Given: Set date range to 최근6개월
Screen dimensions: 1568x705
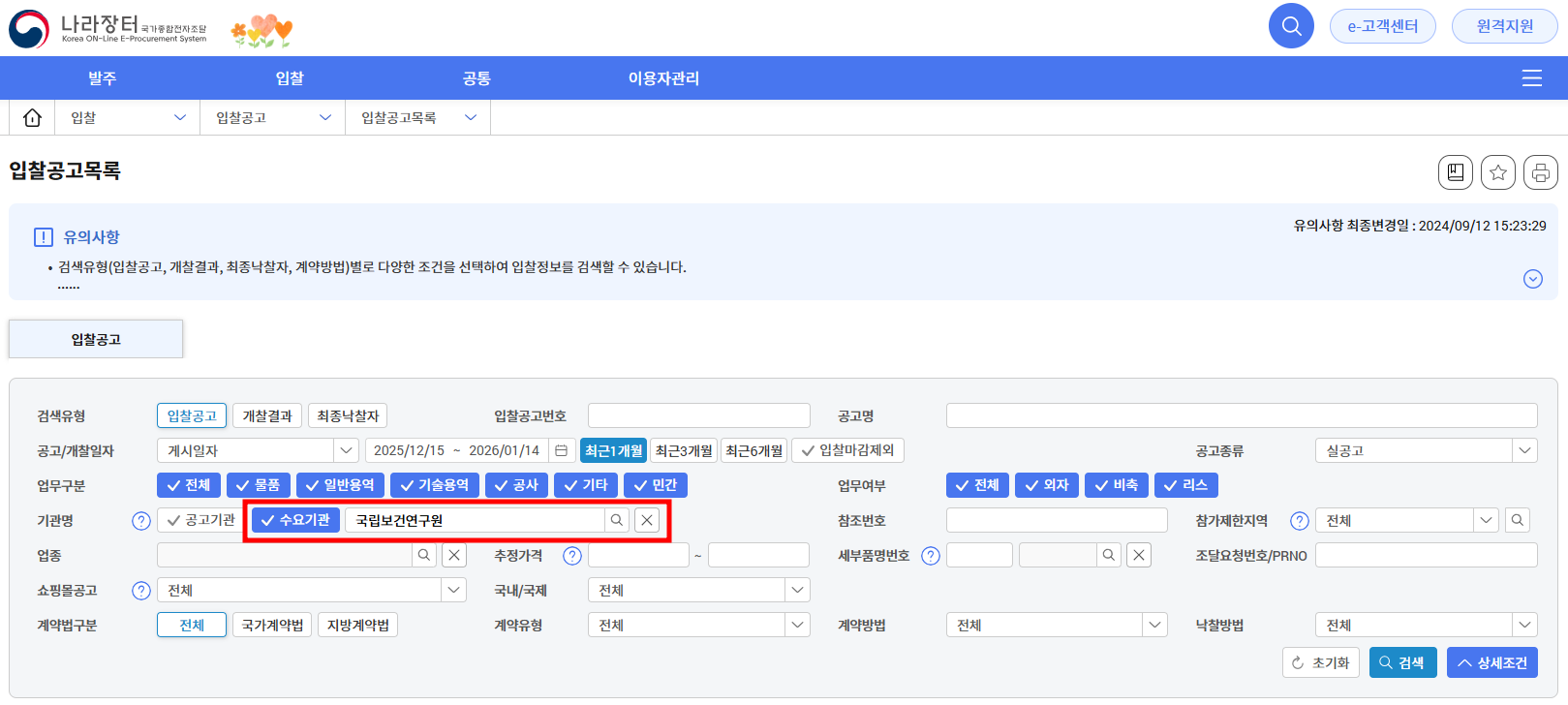Looking at the screenshot, I should tap(754, 450).
